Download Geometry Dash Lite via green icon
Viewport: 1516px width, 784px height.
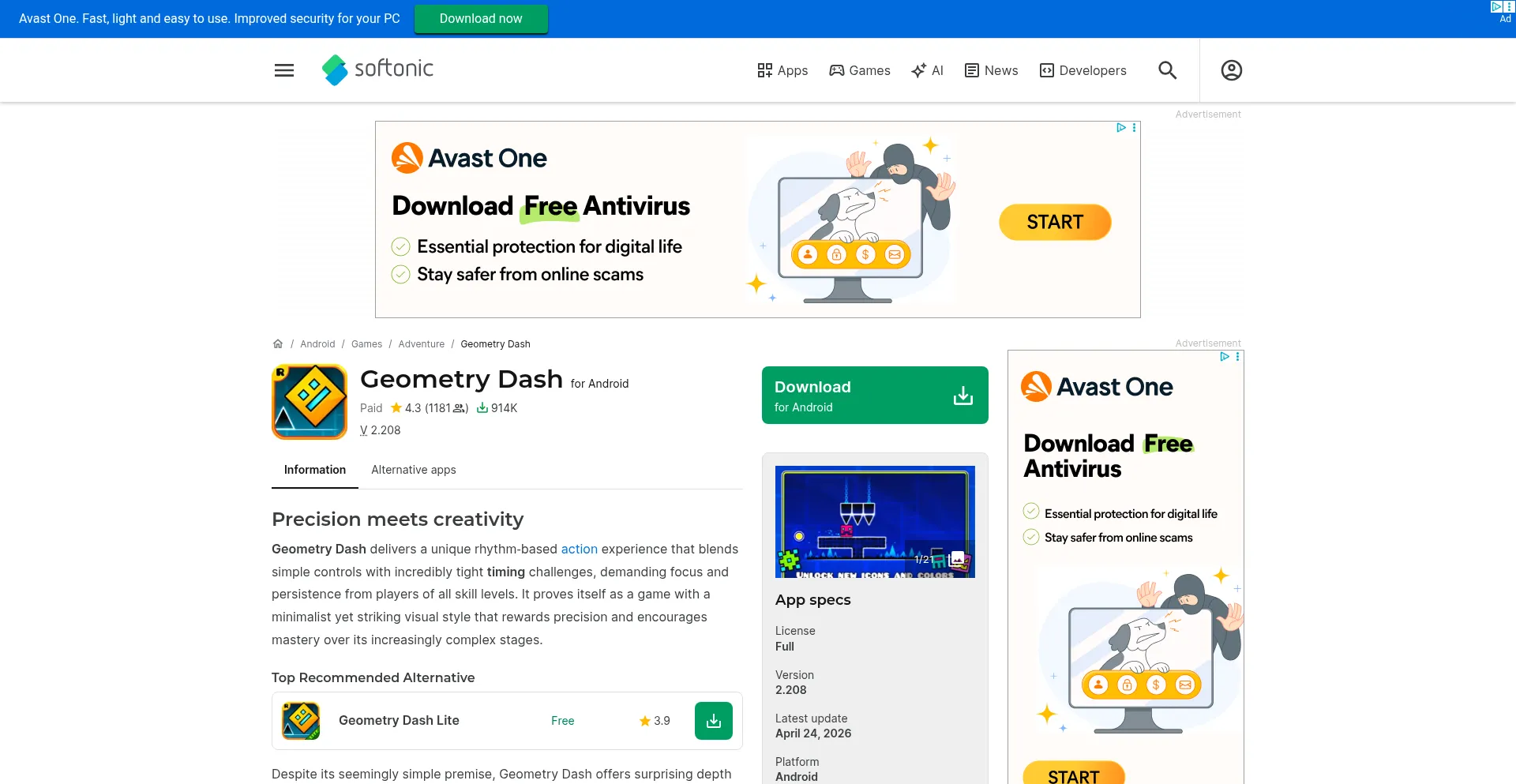click(x=714, y=721)
